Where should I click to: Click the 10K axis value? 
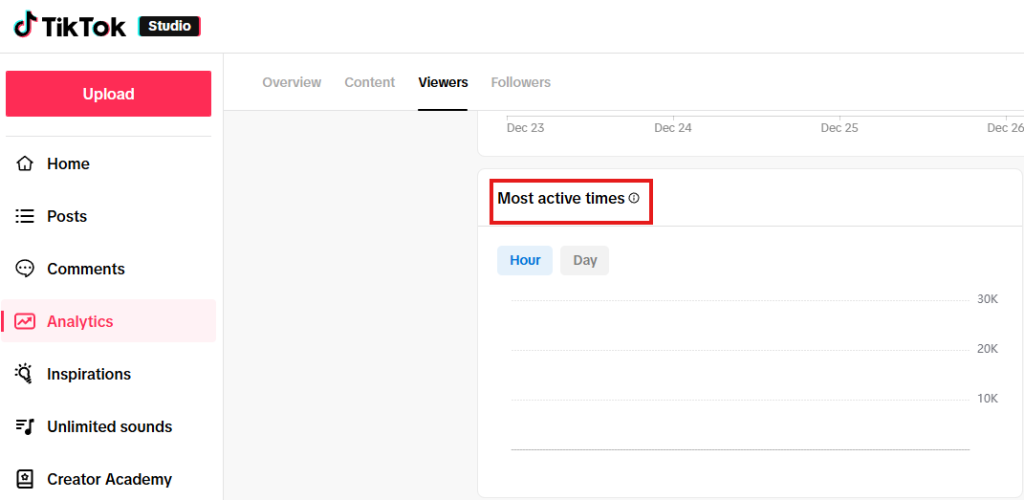987,399
